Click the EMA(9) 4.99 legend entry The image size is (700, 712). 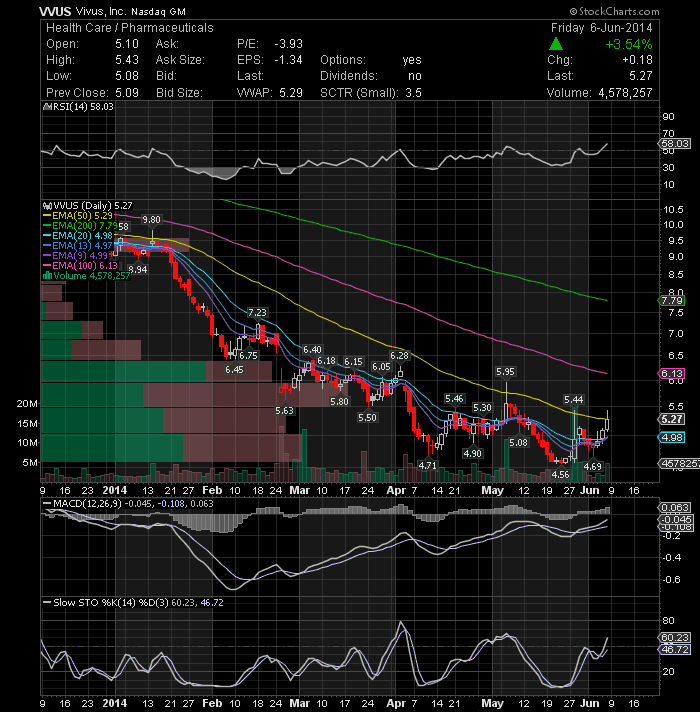point(75,256)
